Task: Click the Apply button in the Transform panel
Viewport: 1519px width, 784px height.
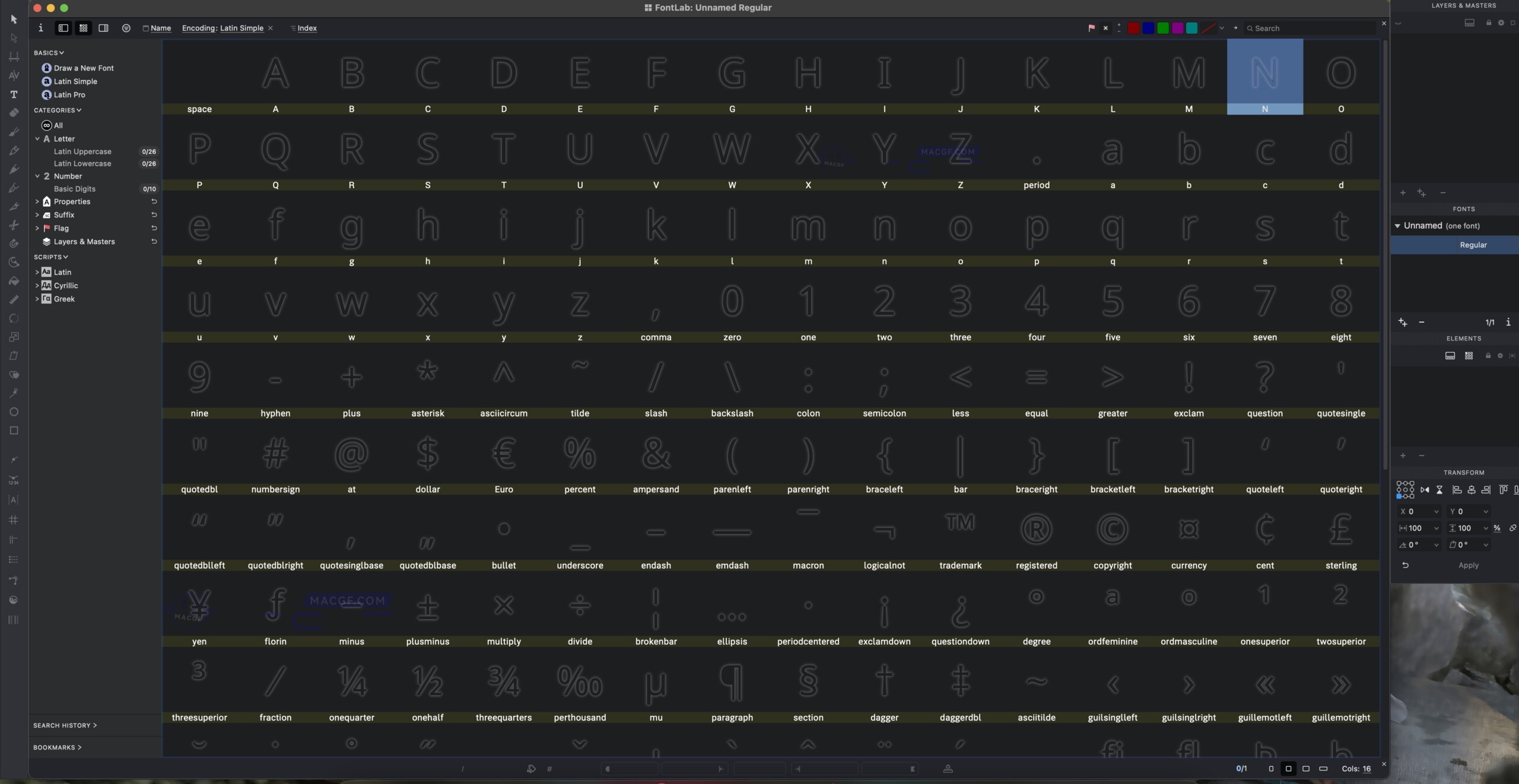Action: click(1470, 566)
